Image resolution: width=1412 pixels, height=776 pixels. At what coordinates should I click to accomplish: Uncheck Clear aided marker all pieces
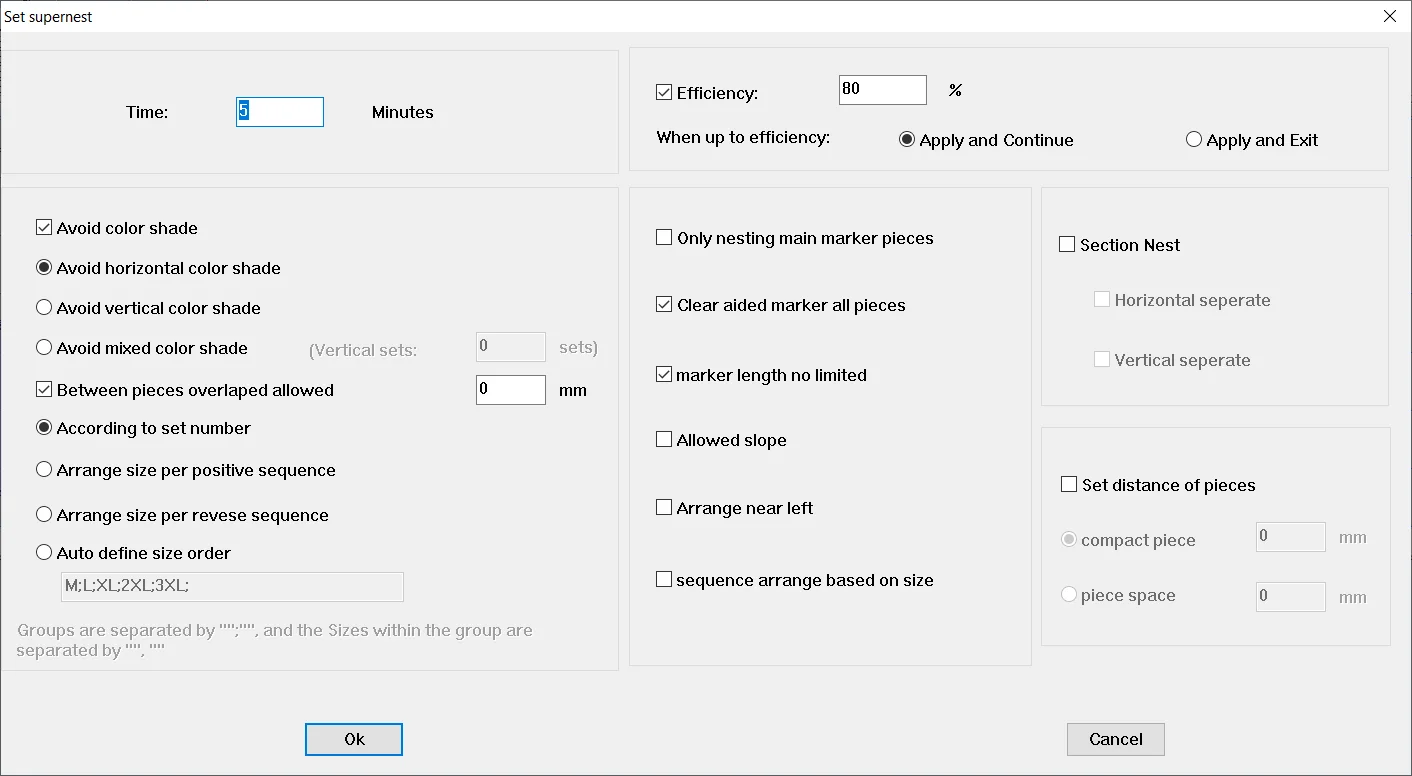click(x=664, y=304)
